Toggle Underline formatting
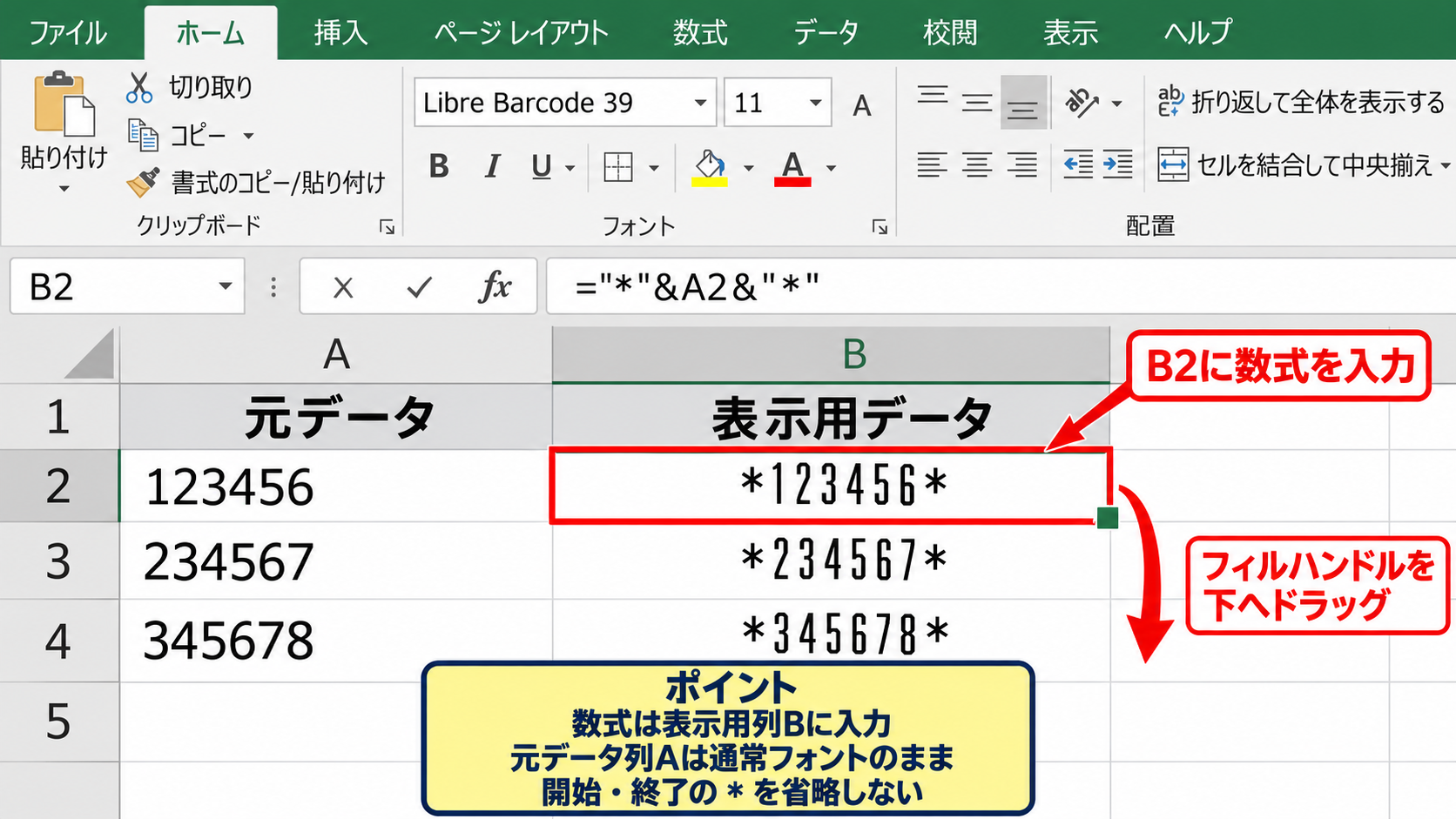Screen dimensions: 1456x819 tap(541, 166)
